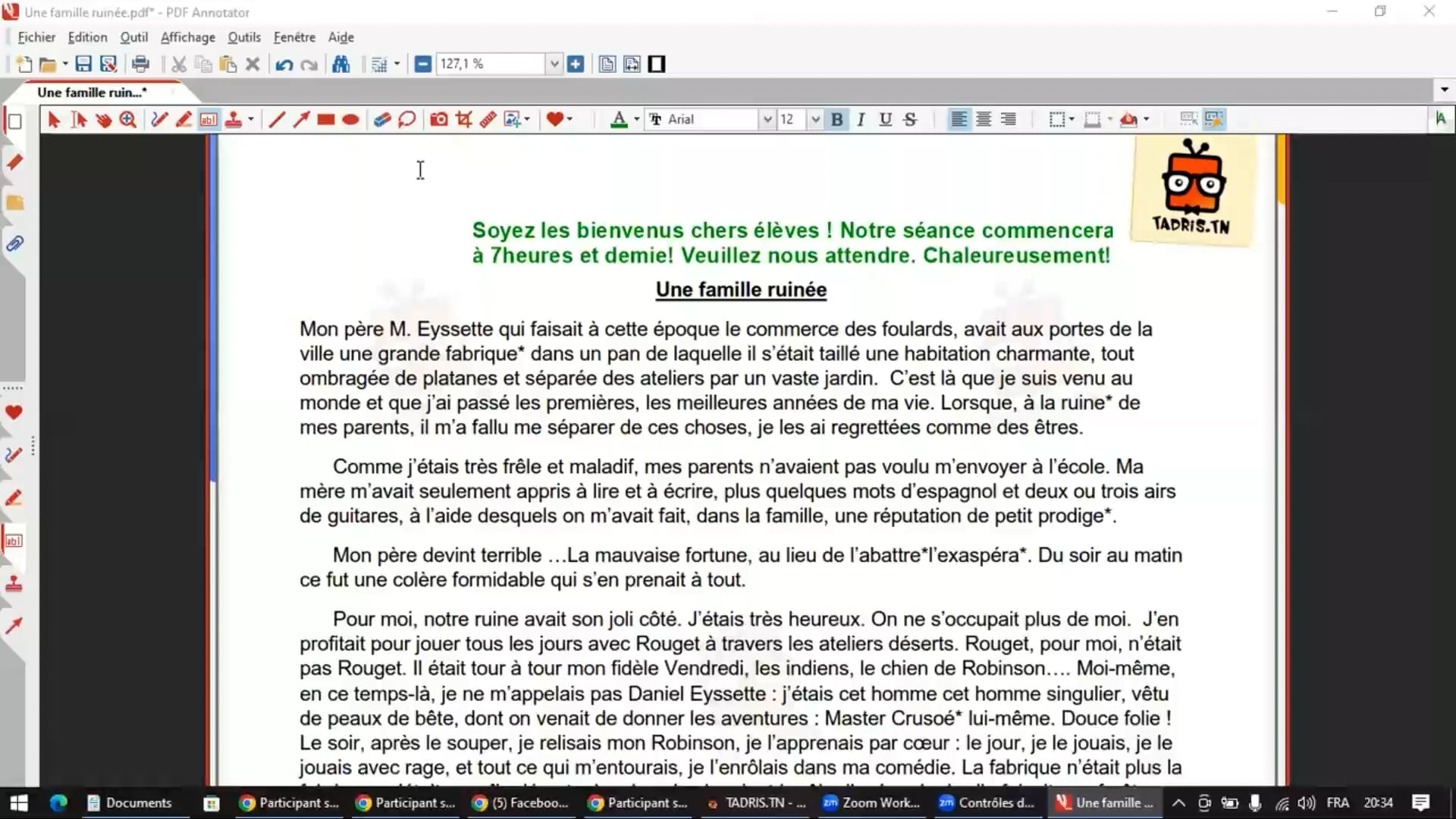Open the Find binoculars tool

pyautogui.click(x=341, y=64)
